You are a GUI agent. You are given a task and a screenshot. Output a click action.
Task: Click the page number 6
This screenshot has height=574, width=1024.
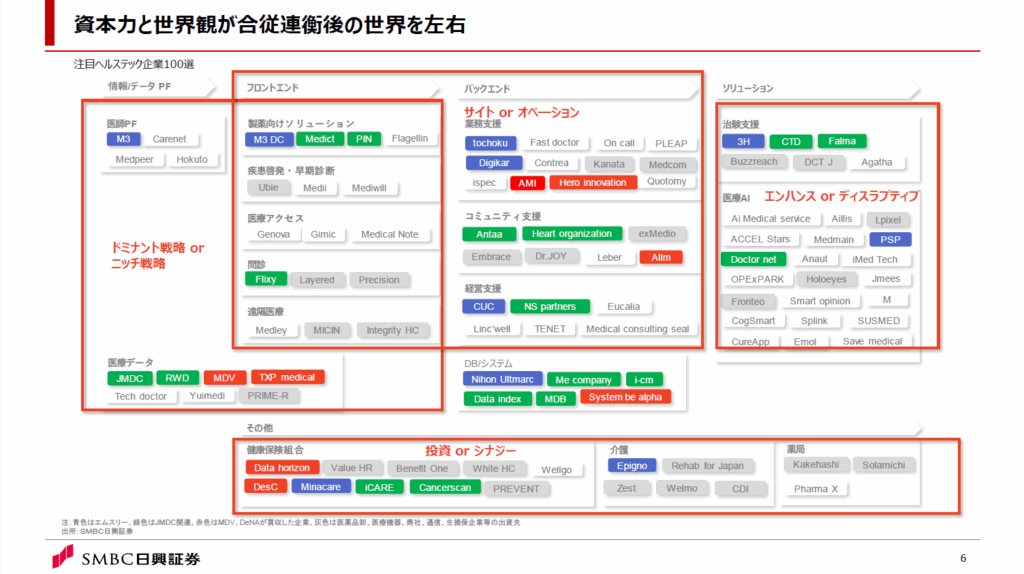(963, 557)
